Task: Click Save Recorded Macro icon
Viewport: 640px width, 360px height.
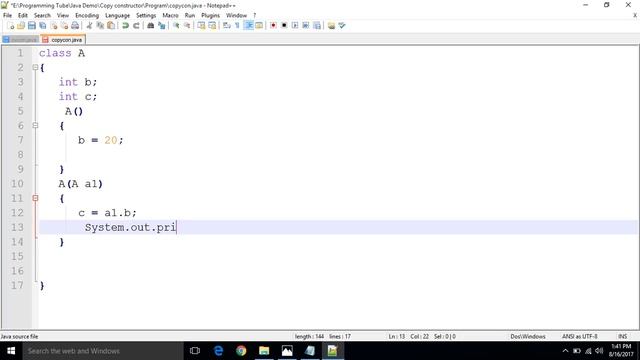Action: pos(317,26)
